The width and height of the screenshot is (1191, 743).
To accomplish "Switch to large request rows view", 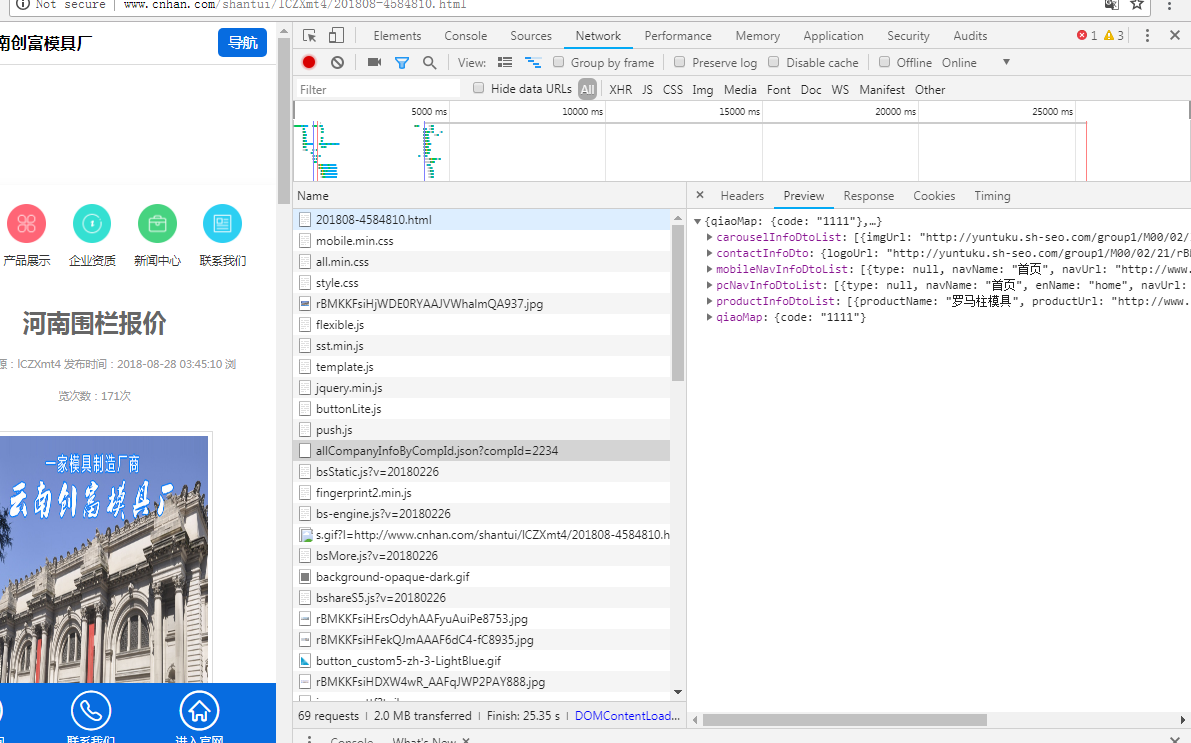I will tap(505, 62).
